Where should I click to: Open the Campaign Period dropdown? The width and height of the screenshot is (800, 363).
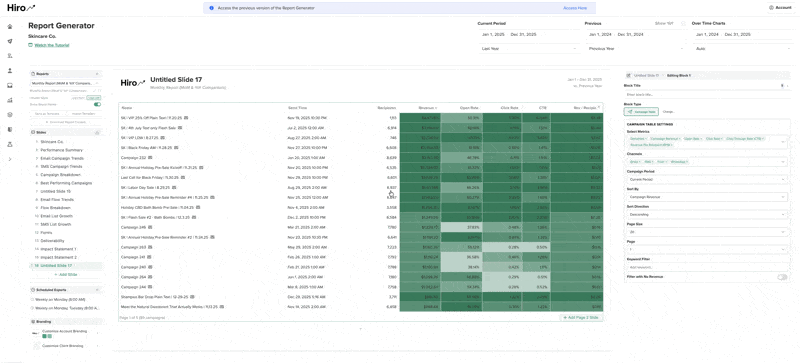(707, 180)
